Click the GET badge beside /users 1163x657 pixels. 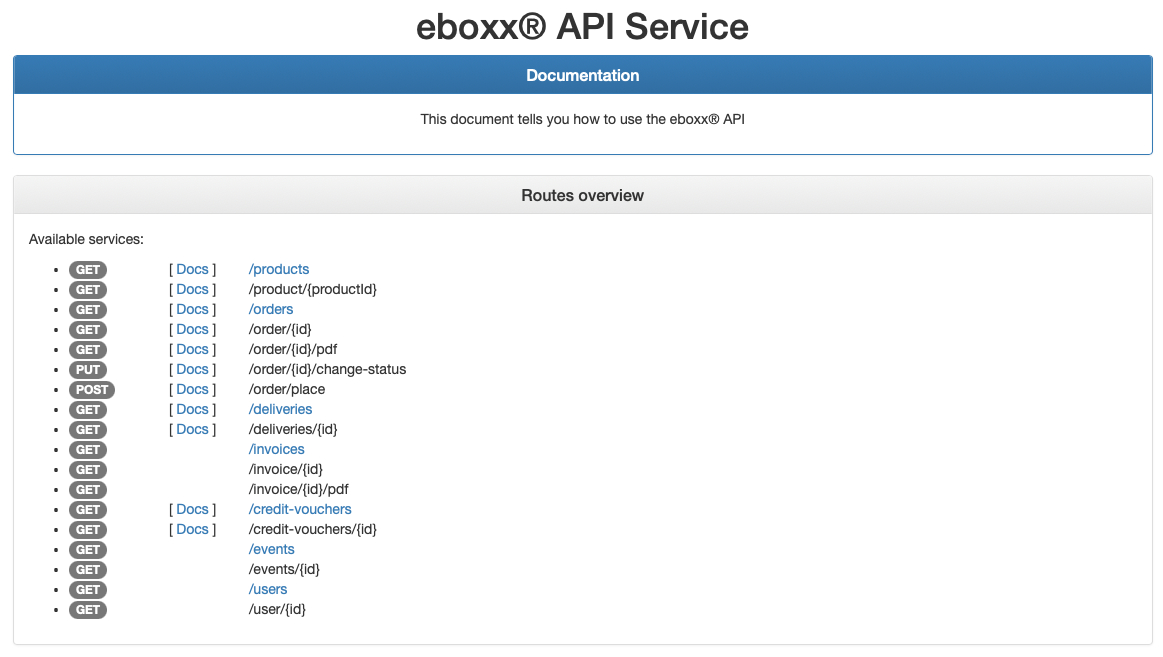tap(88, 590)
